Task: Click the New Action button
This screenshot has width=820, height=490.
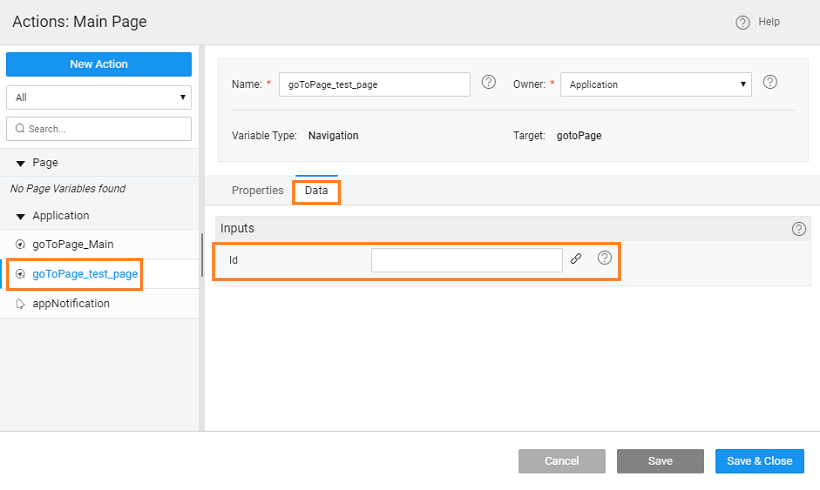Action: tap(98, 64)
